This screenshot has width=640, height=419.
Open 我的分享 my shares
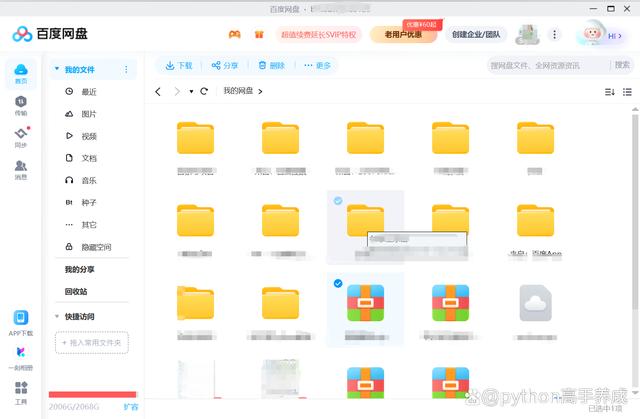coord(80,269)
